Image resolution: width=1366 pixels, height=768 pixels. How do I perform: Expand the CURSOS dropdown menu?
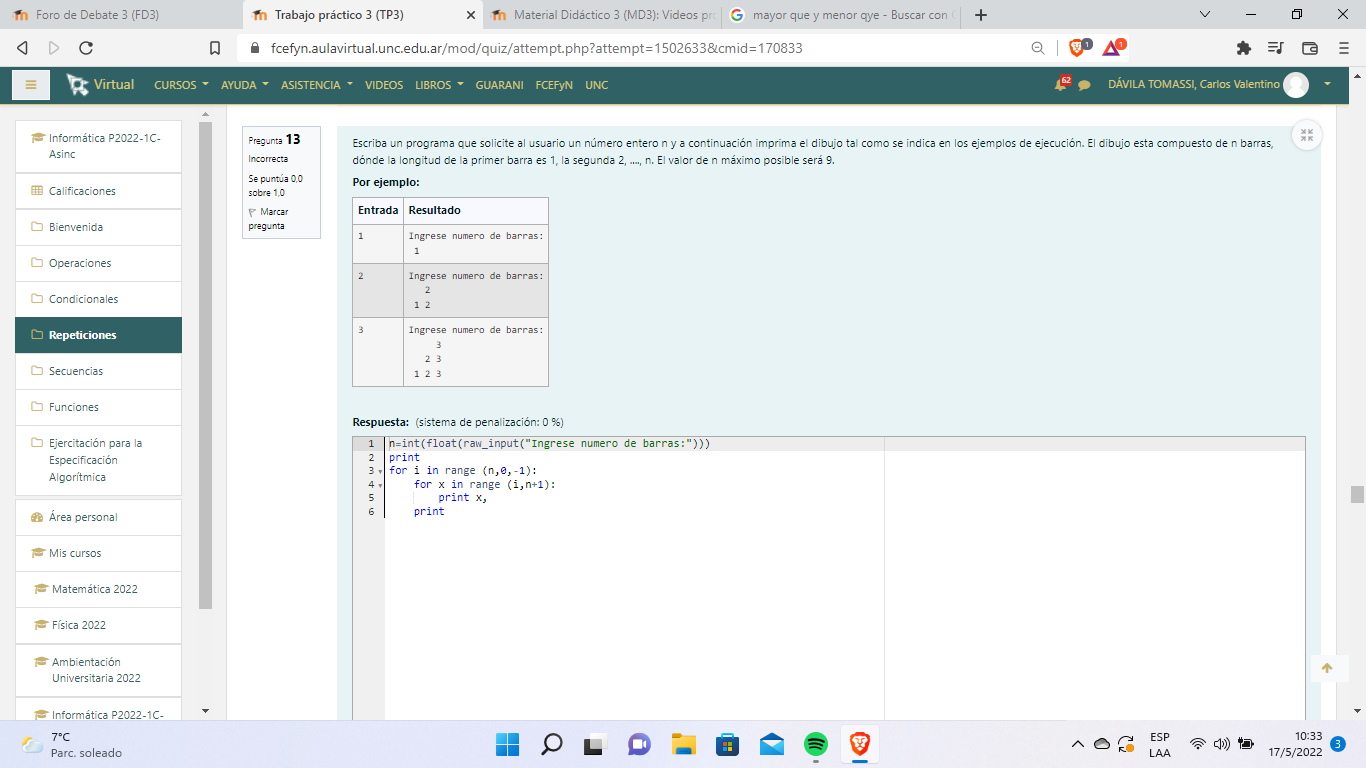(180, 85)
